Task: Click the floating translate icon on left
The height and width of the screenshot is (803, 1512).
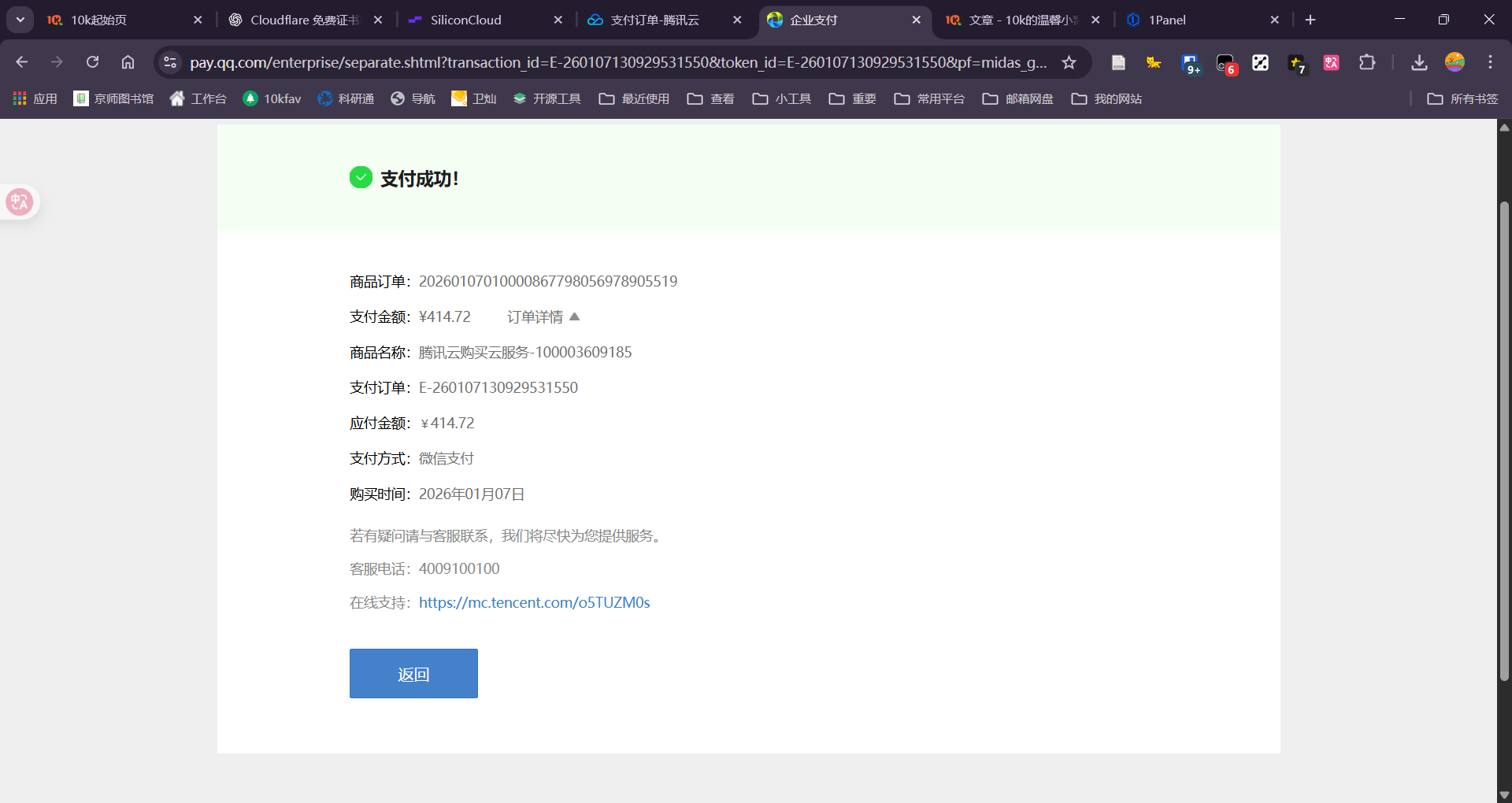Action: pyautogui.click(x=19, y=202)
